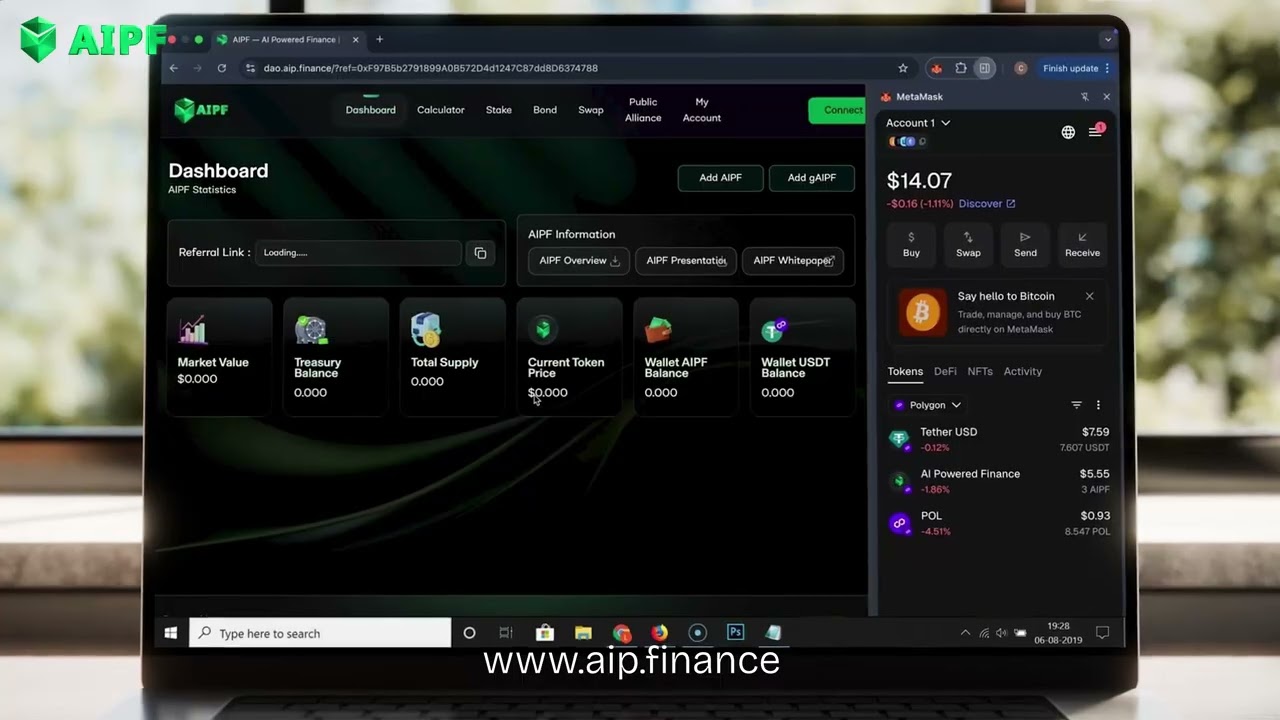The image size is (1280, 720).
Task: Open My Account nav item
Action: point(702,110)
